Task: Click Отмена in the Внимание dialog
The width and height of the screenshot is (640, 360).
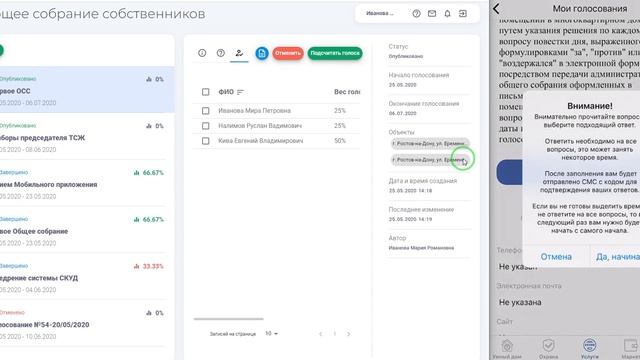Action: tap(556, 257)
